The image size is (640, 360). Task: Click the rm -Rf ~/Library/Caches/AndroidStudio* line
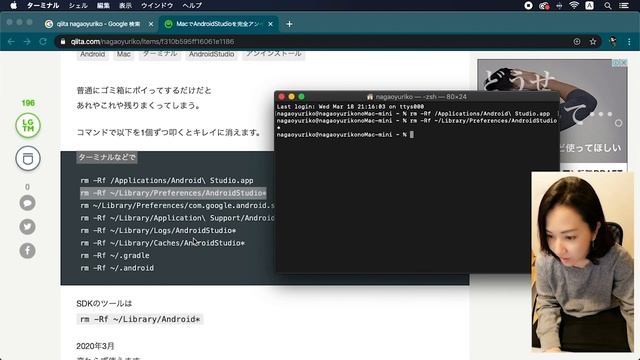pyautogui.click(x=162, y=243)
